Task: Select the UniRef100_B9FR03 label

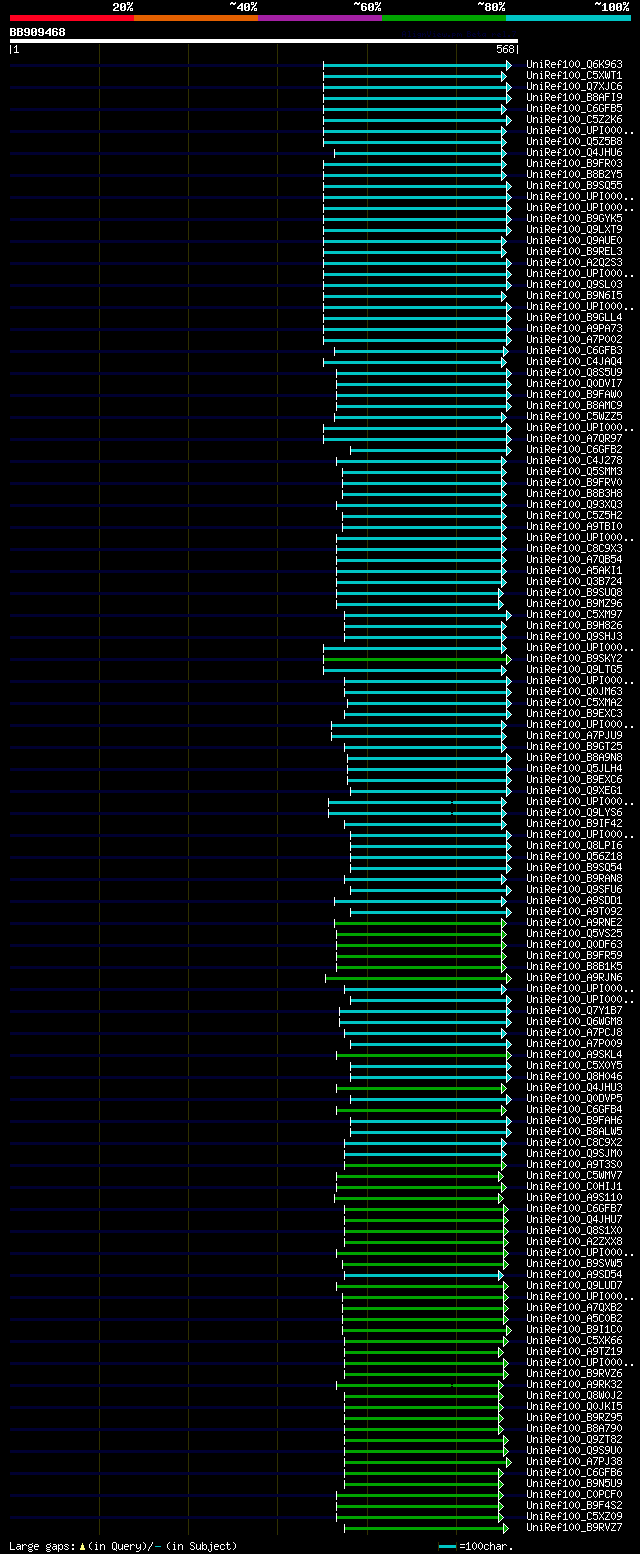Action: coord(574,164)
